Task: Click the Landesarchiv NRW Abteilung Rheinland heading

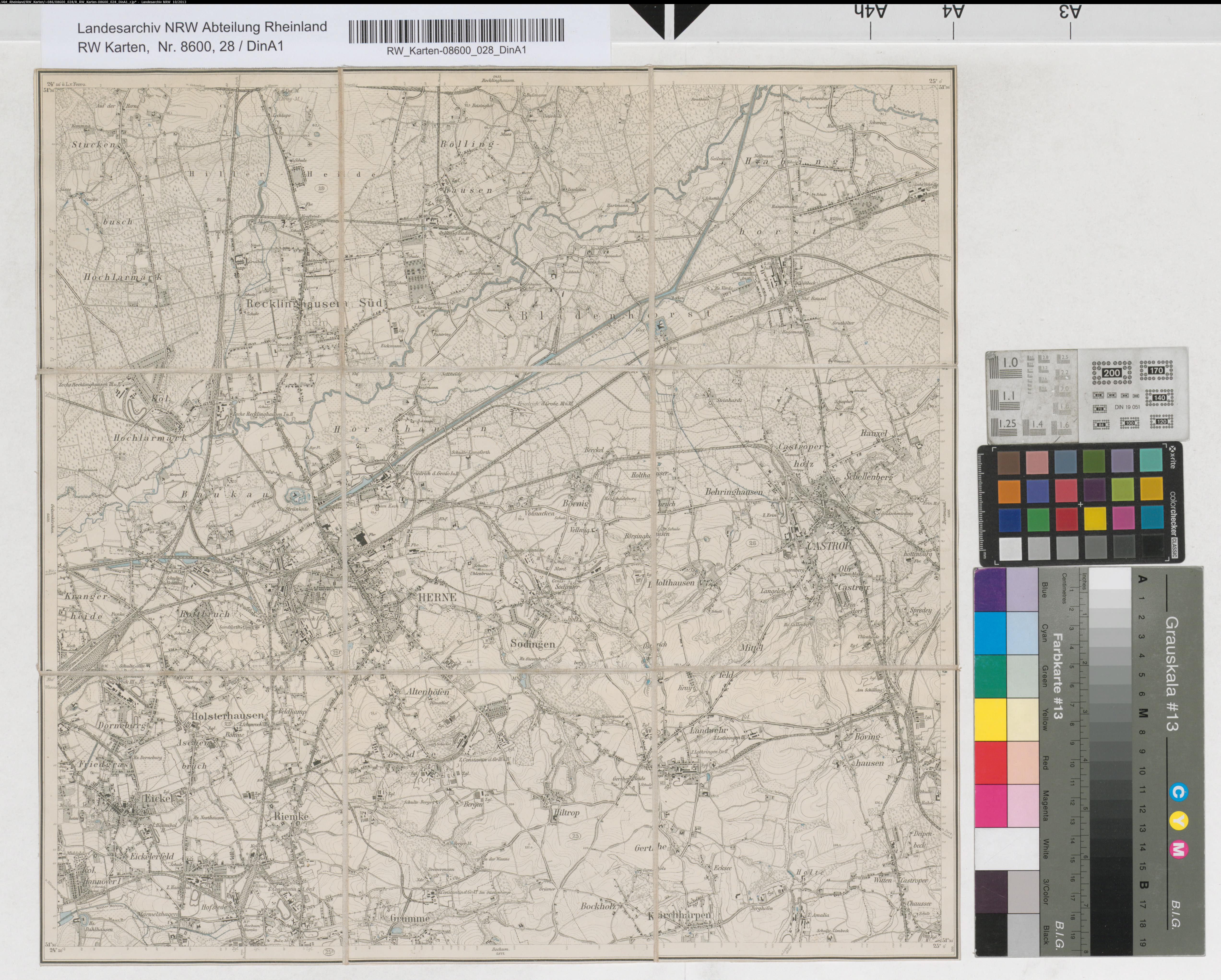Action: pyautogui.click(x=202, y=27)
